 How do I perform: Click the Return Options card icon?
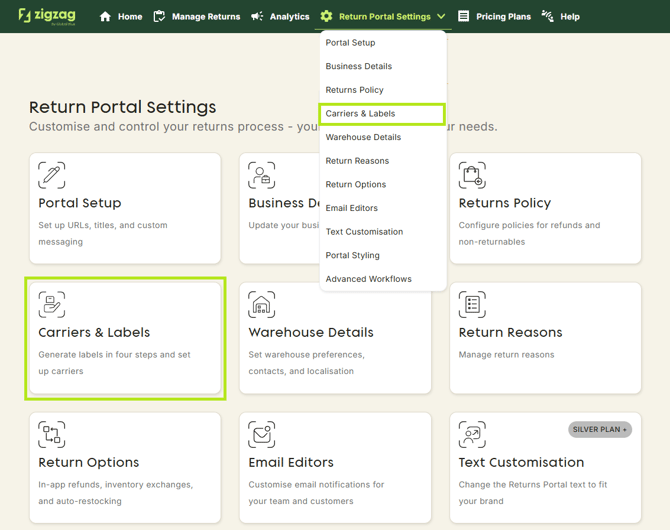point(52,434)
